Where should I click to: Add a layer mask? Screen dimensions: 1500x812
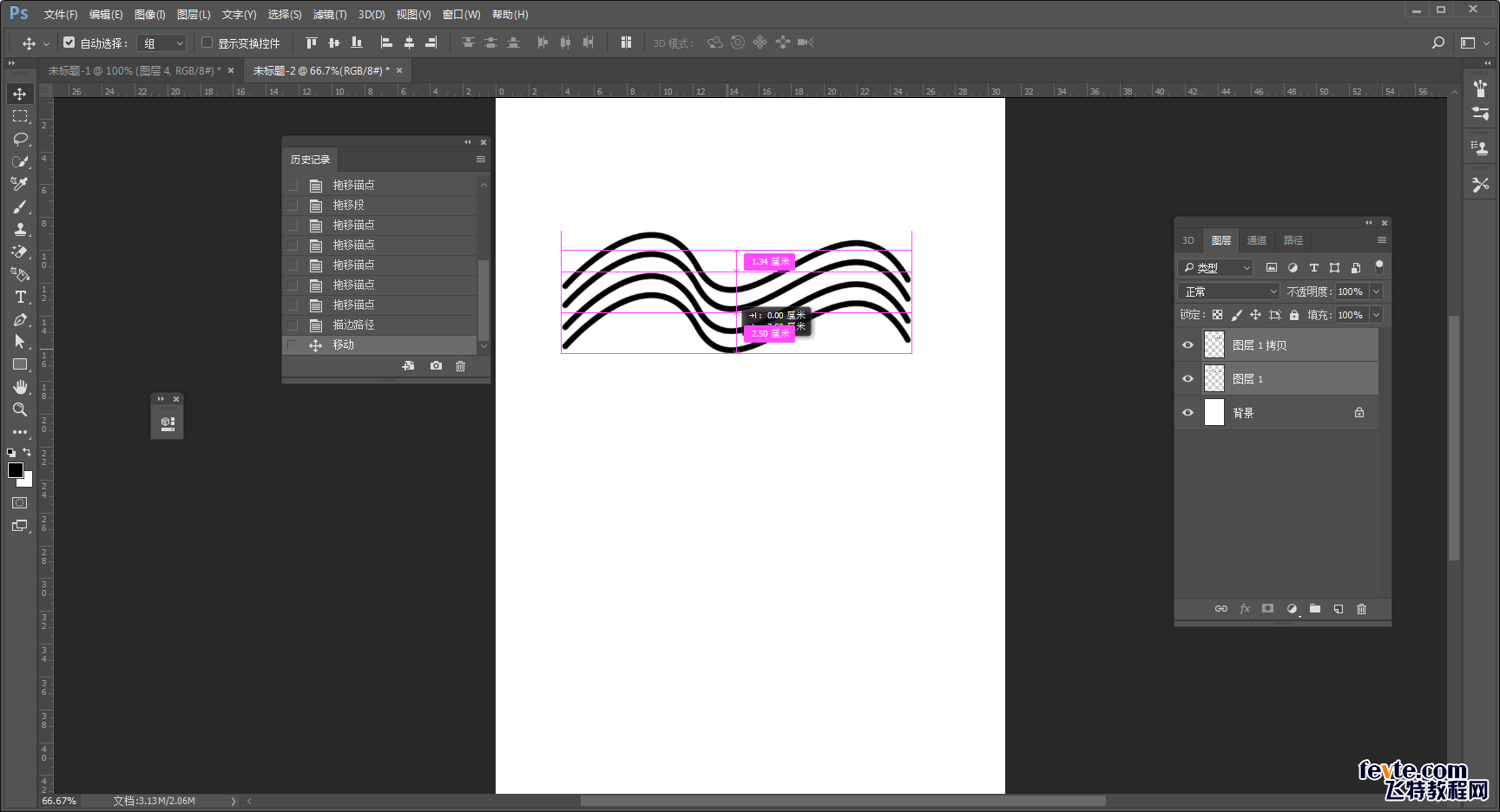point(1267,609)
